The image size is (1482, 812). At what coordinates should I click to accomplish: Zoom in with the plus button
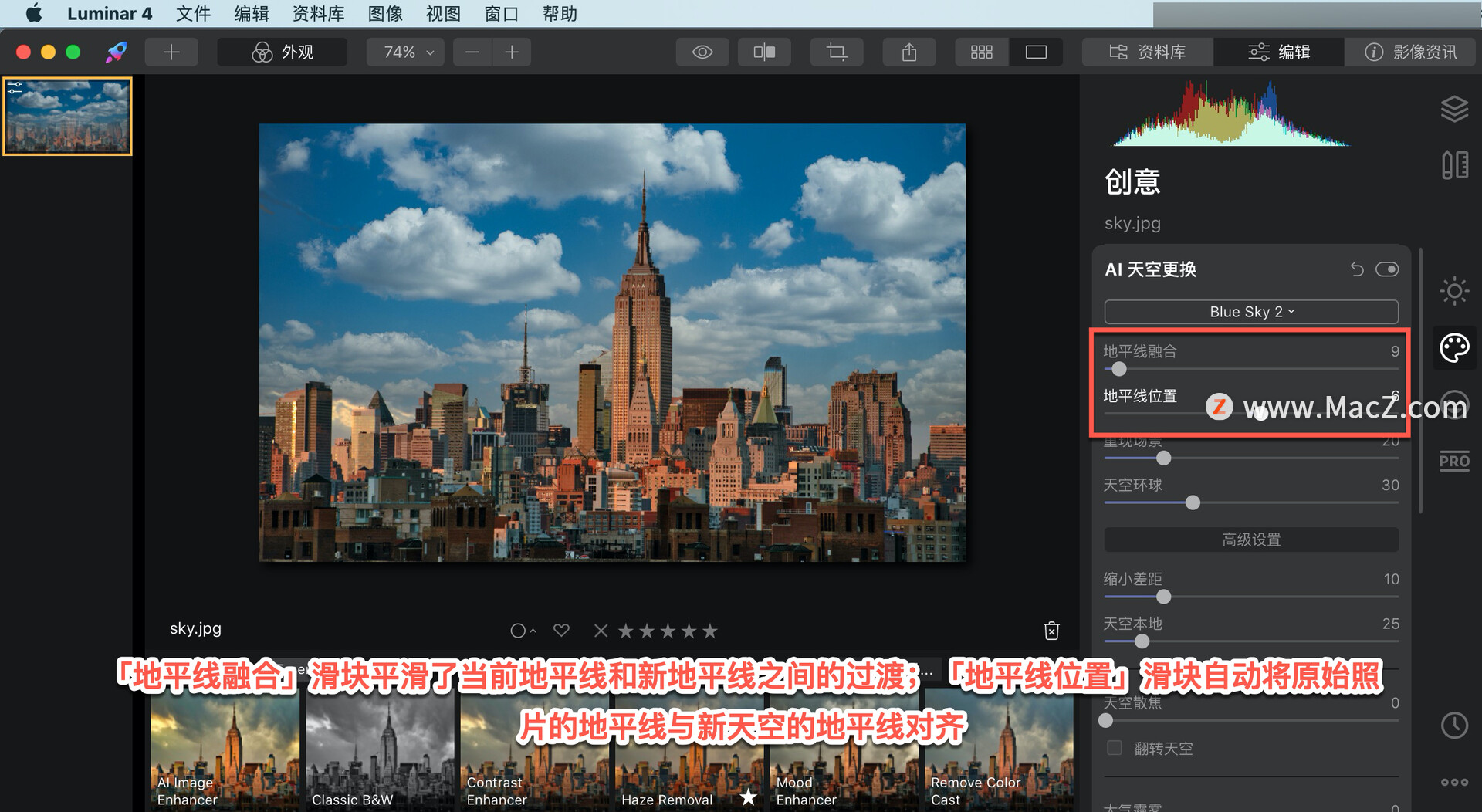(x=512, y=52)
